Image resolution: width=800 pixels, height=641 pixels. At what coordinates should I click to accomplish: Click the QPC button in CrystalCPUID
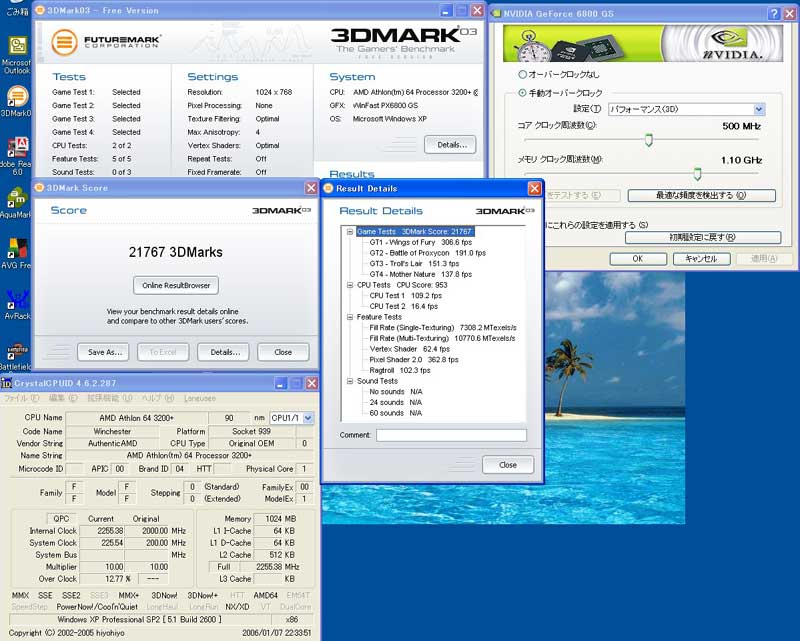(x=61, y=519)
